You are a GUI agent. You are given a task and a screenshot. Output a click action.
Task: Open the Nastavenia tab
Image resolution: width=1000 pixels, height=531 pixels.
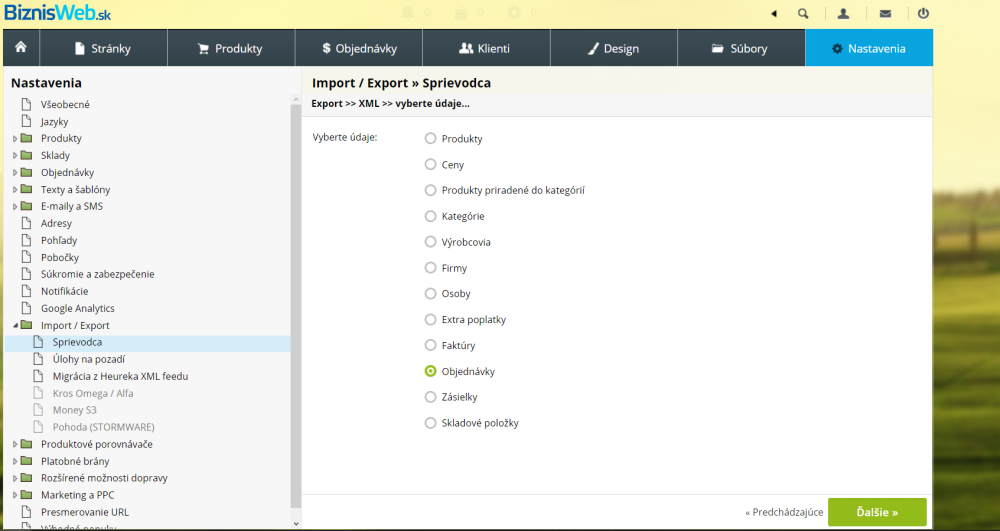click(869, 48)
